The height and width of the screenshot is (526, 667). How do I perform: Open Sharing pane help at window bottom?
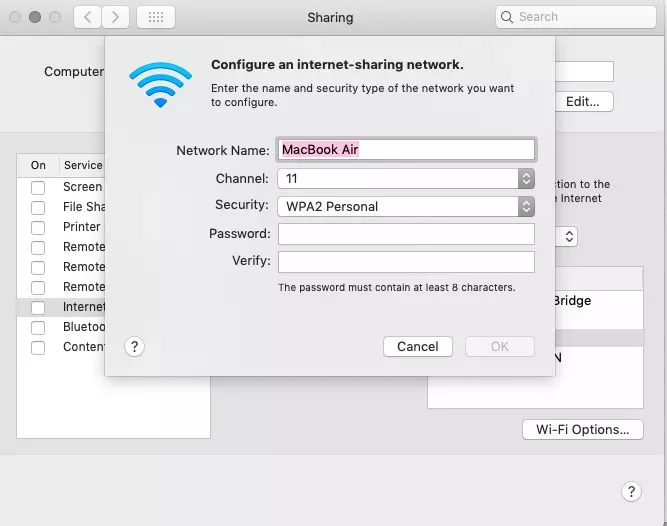click(x=631, y=492)
